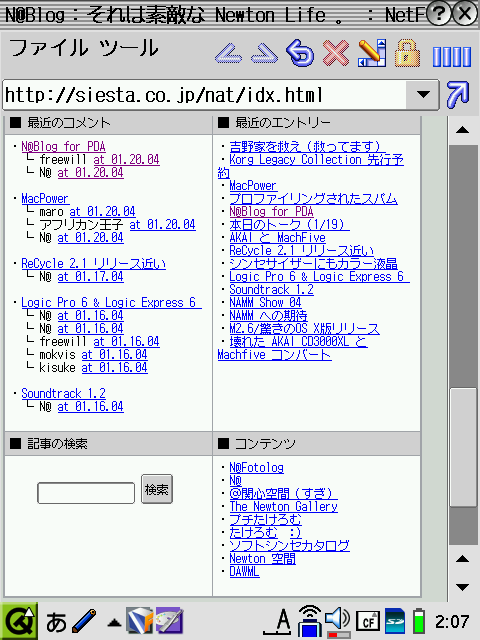Open the N@Fotolog content link

click(x=256, y=468)
